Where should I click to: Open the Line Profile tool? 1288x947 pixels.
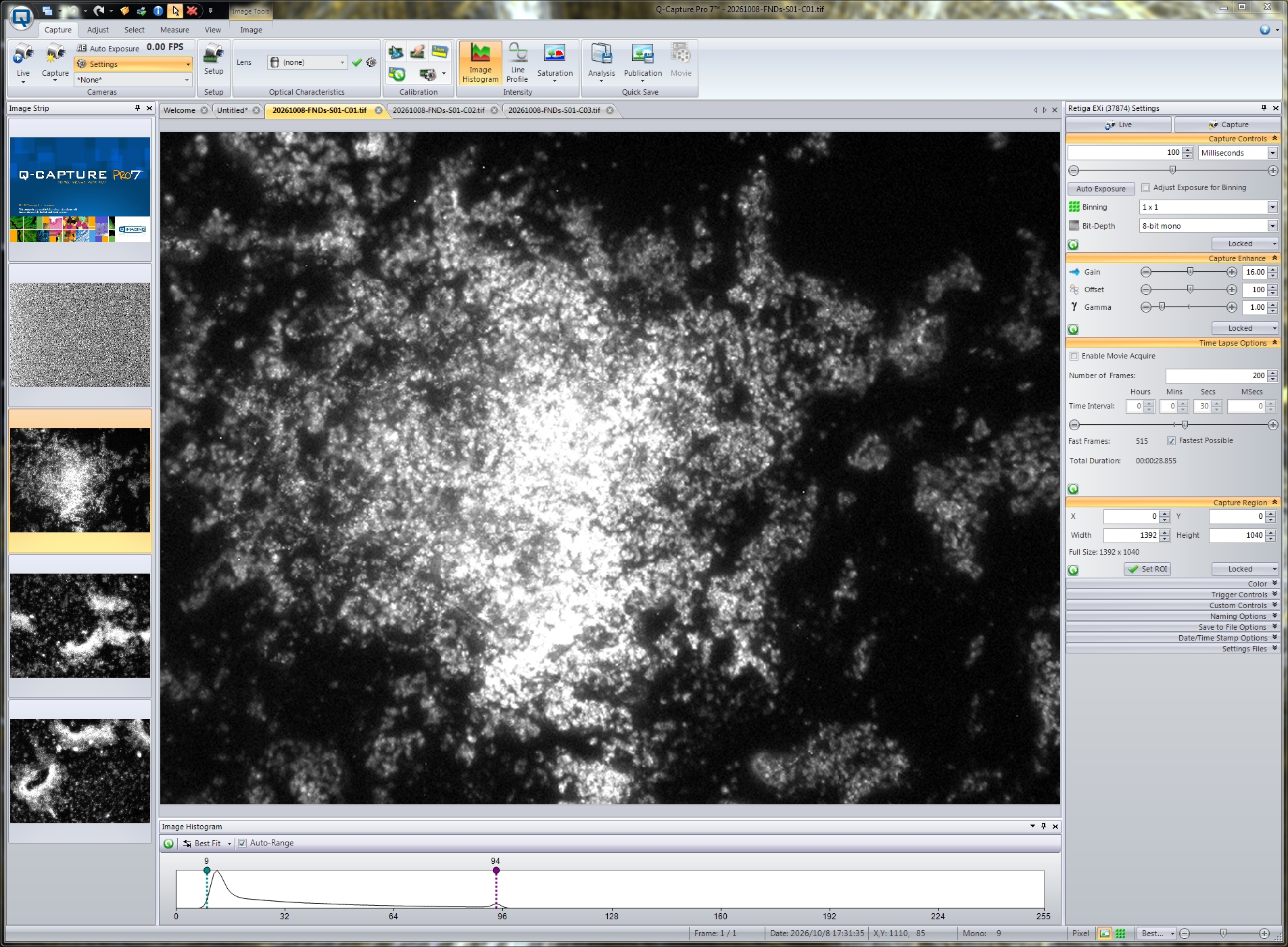tap(517, 63)
